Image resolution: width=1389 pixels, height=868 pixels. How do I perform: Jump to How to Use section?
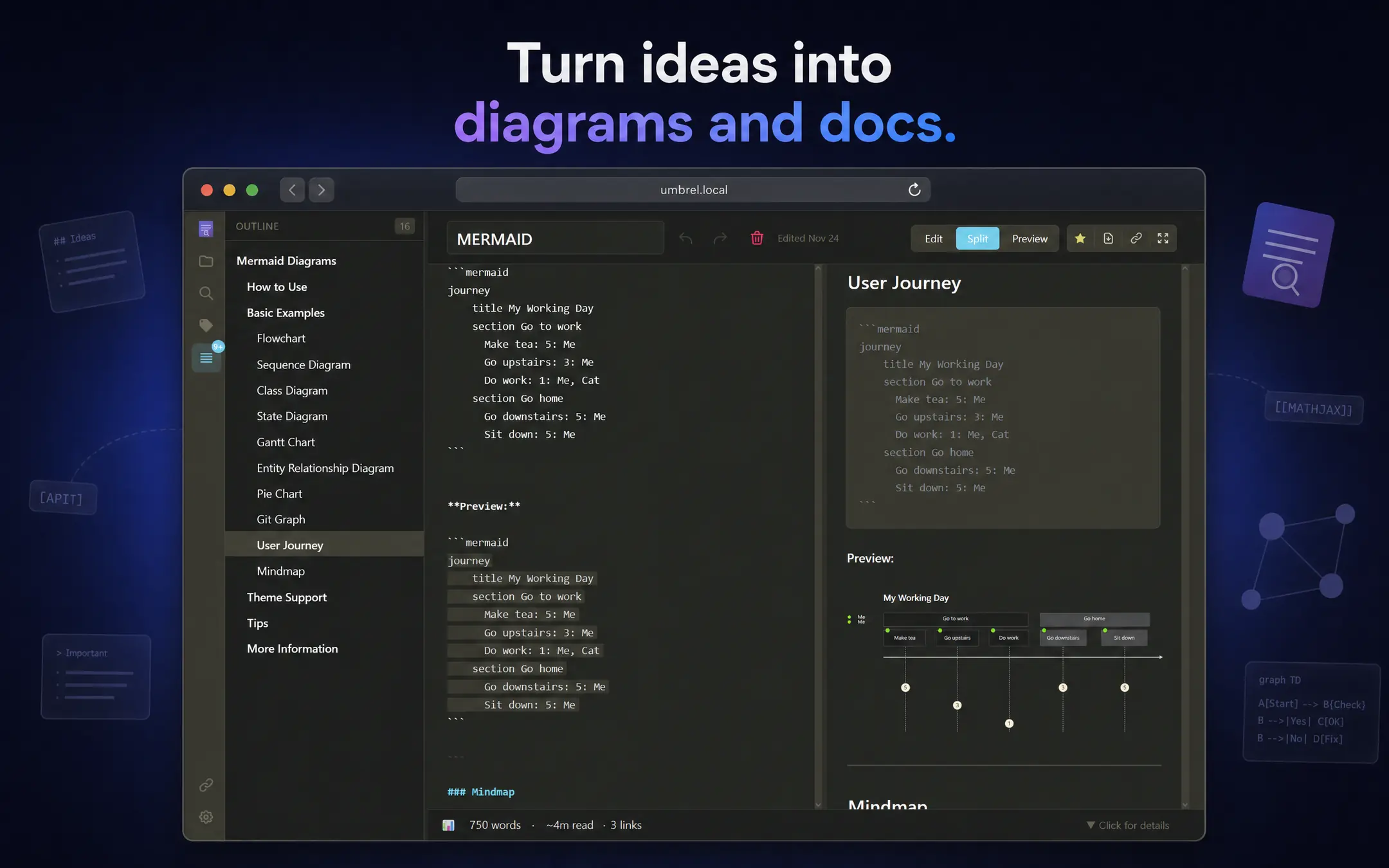(324, 287)
